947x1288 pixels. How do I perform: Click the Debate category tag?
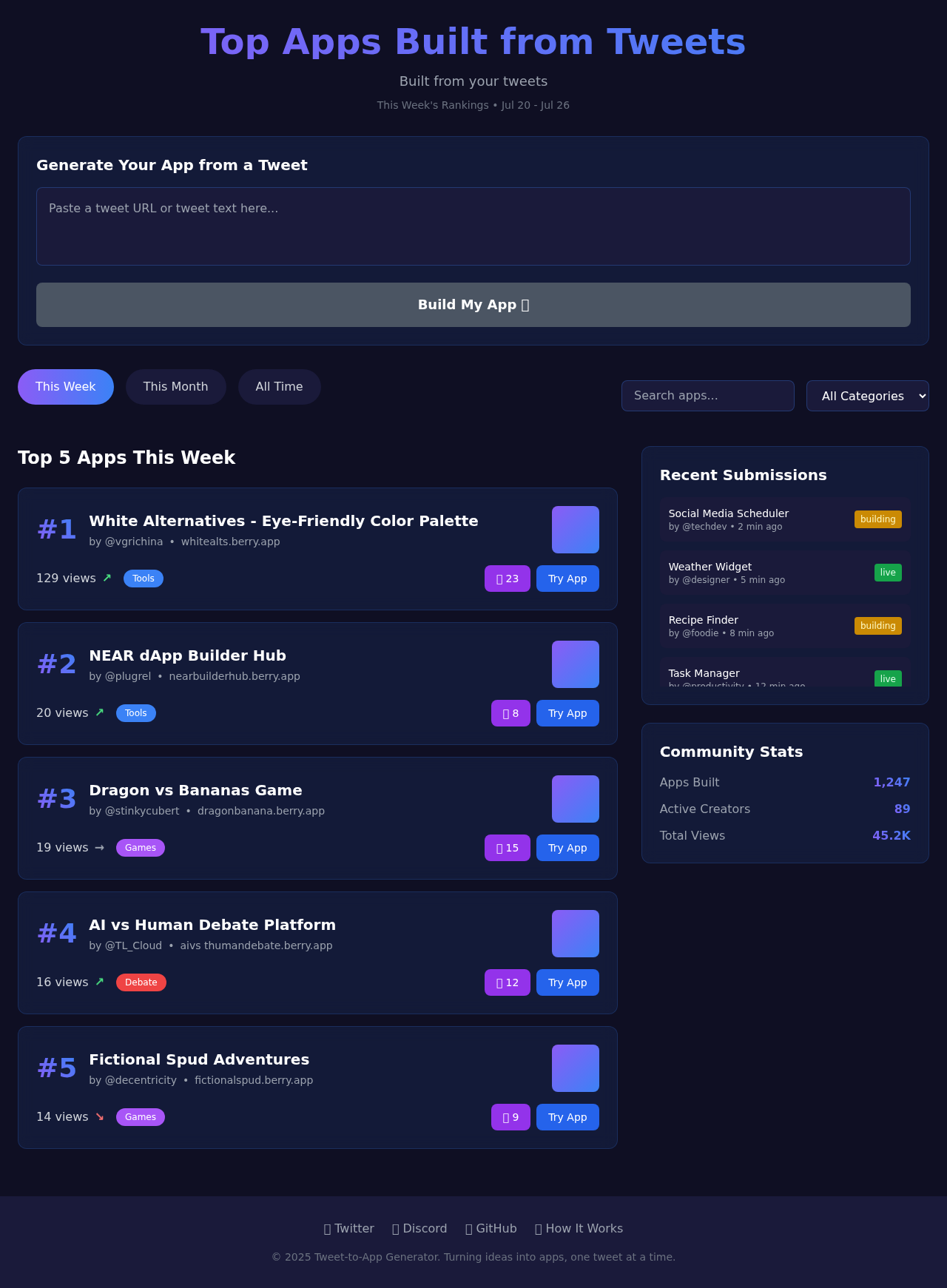click(141, 982)
